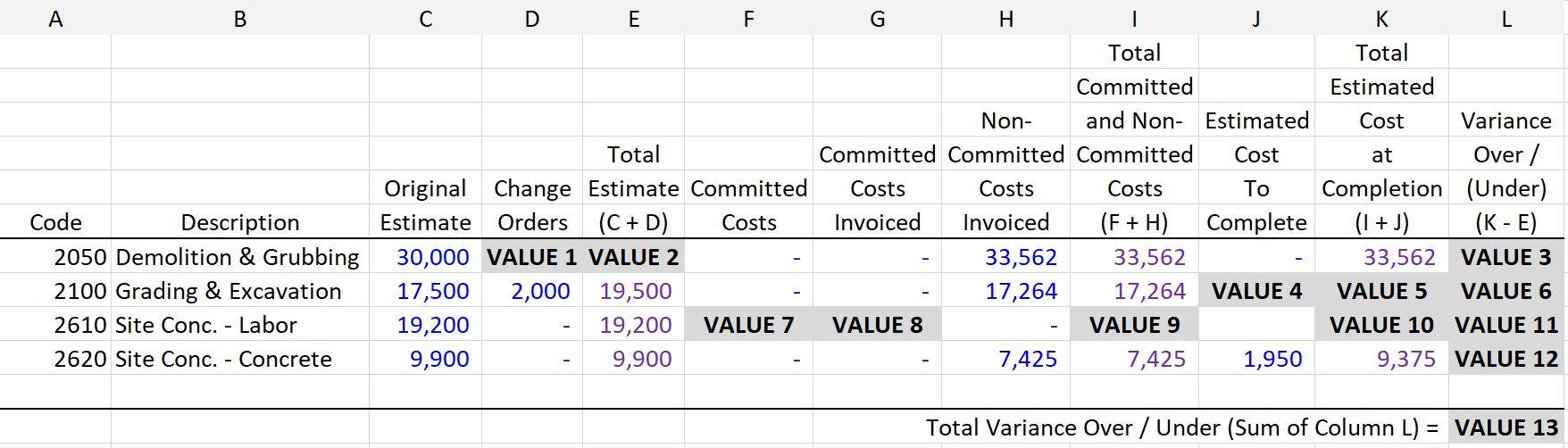This screenshot has width=1568, height=448.
Task: Click the VALUE 9 cell
Action: [x=1134, y=325]
